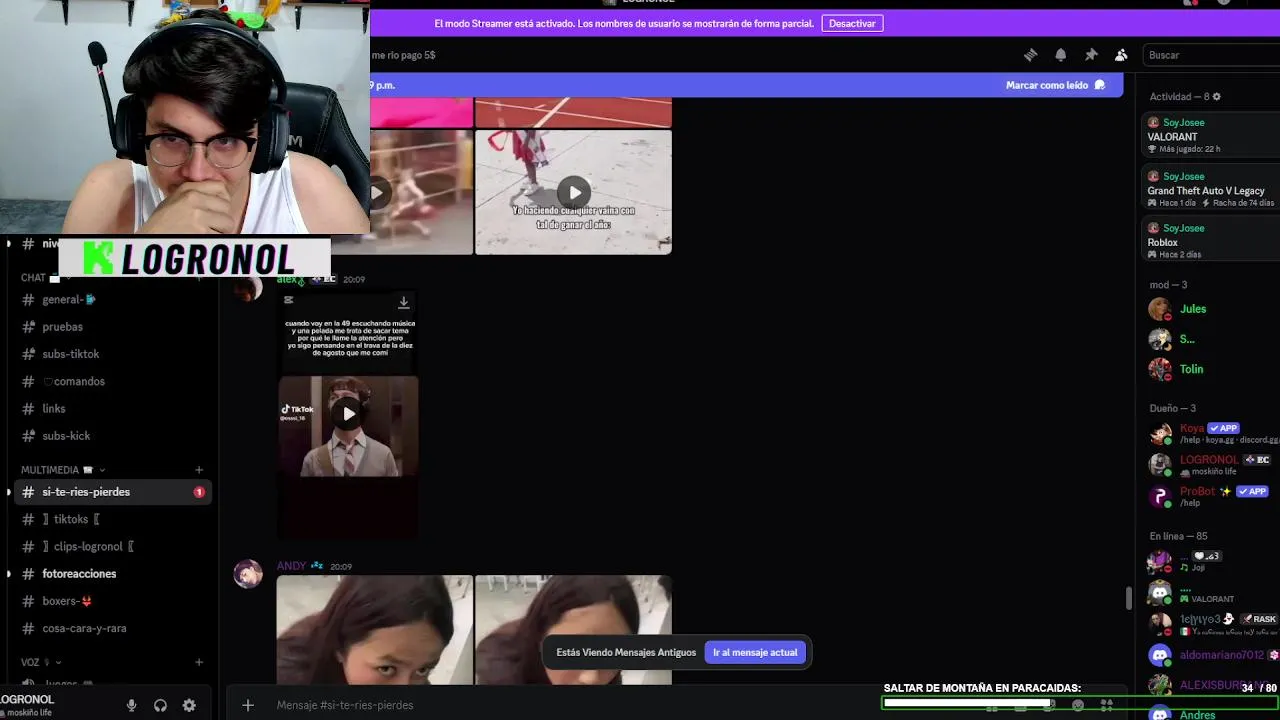Open member aldomariano7012
The width and height of the screenshot is (1280, 720).
coord(1211,655)
